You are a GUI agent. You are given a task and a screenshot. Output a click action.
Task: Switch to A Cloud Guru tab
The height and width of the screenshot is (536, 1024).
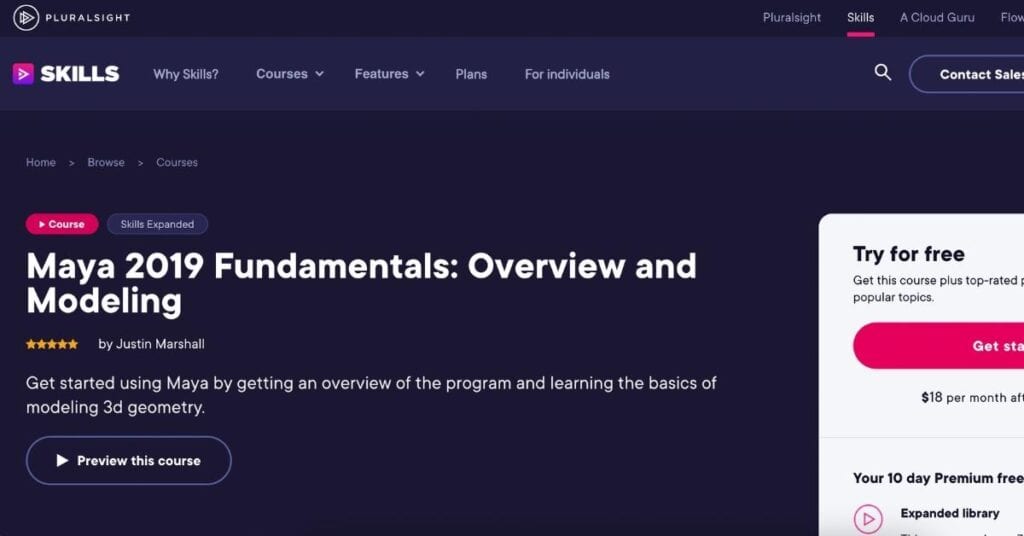coord(937,18)
